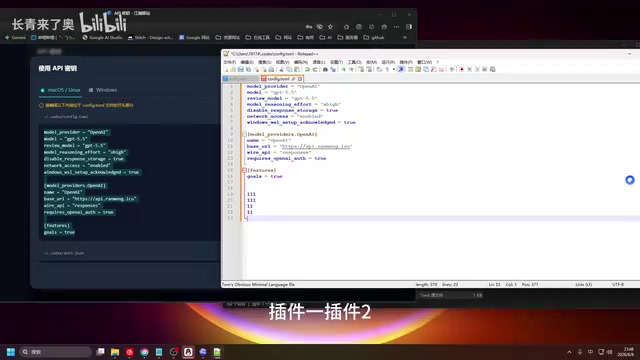The width and height of the screenshot is (640, 360).
Task: Click the Print icon in Notepad++ toolbar
Action: tap(271, 69)
